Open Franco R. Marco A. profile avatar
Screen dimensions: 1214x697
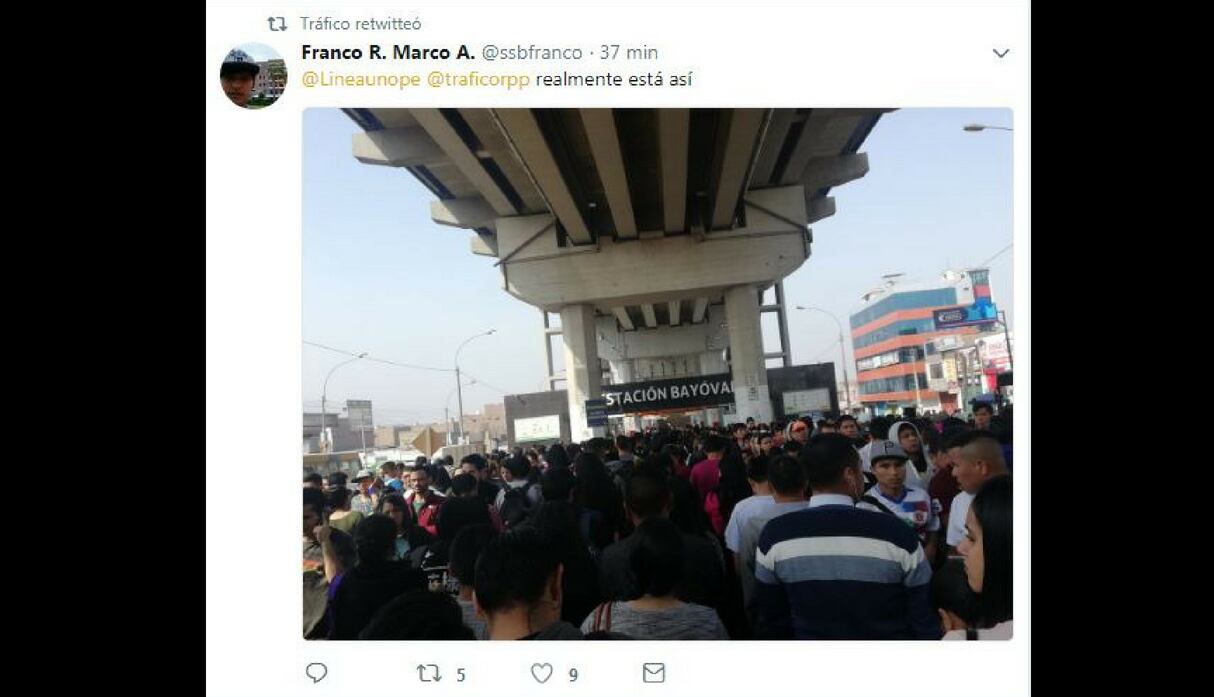253,76
